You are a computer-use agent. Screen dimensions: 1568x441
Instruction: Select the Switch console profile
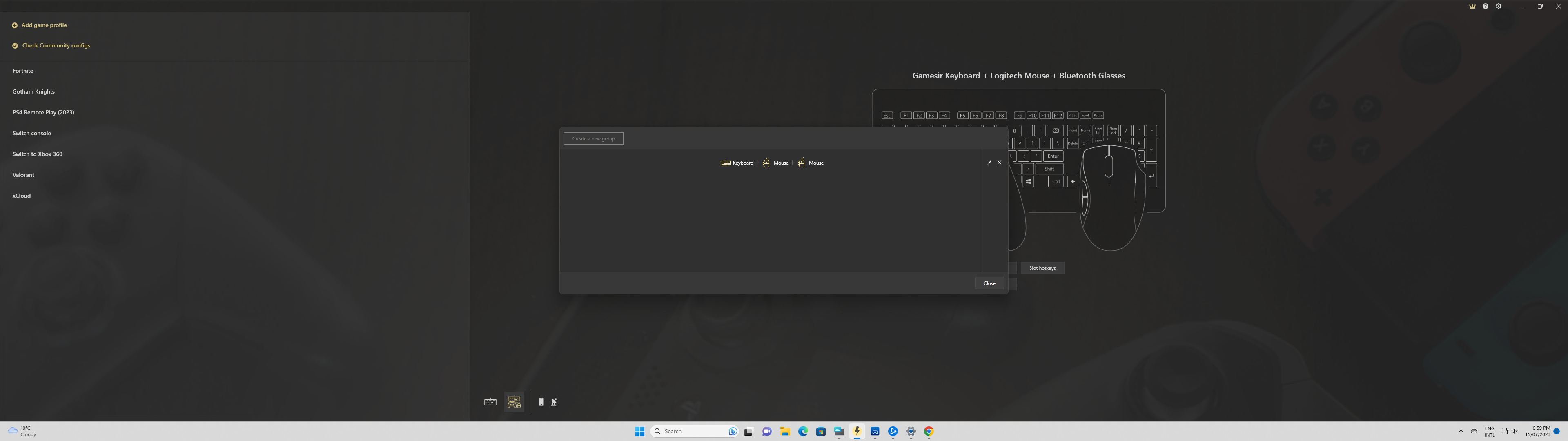32,133
